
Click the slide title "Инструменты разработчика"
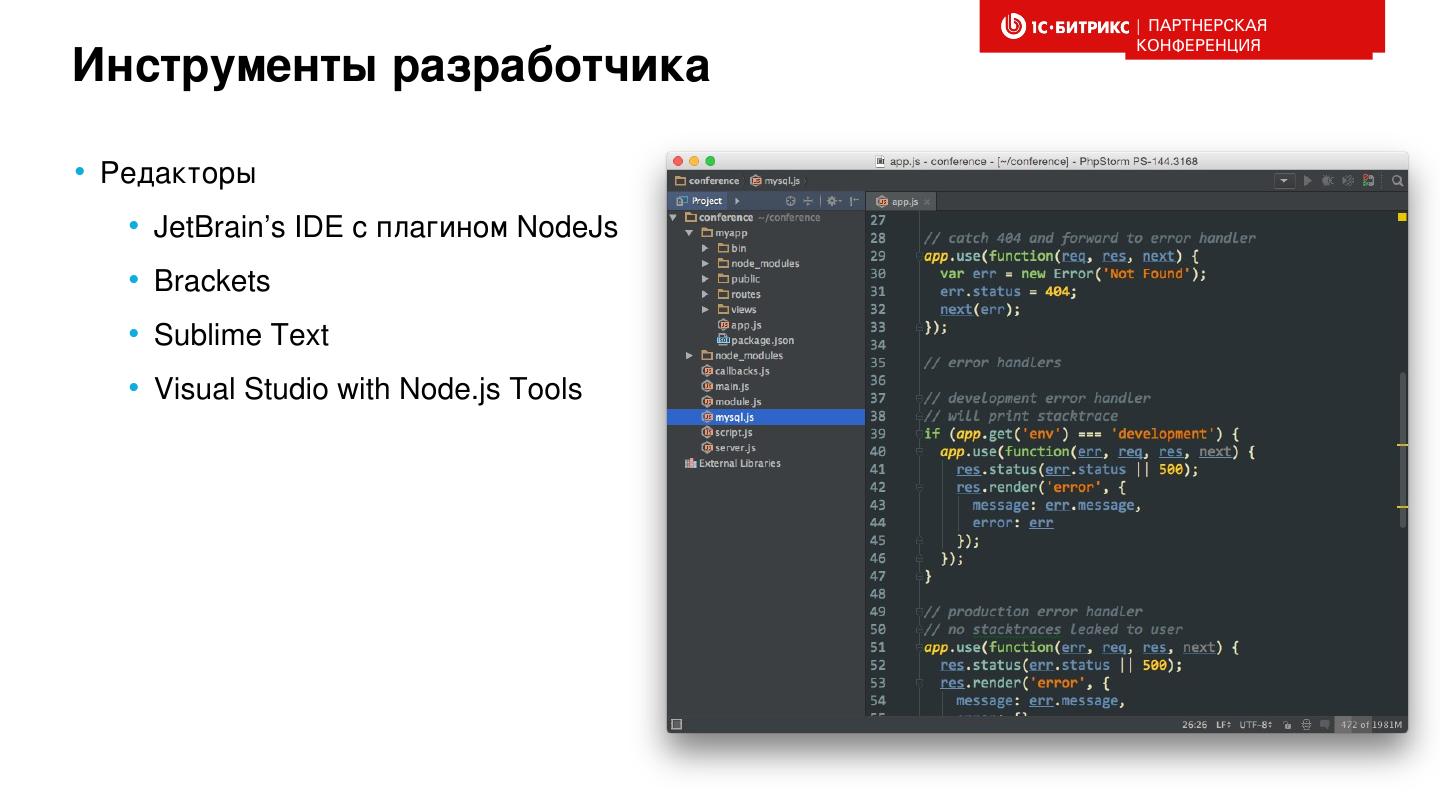(391, 66)
